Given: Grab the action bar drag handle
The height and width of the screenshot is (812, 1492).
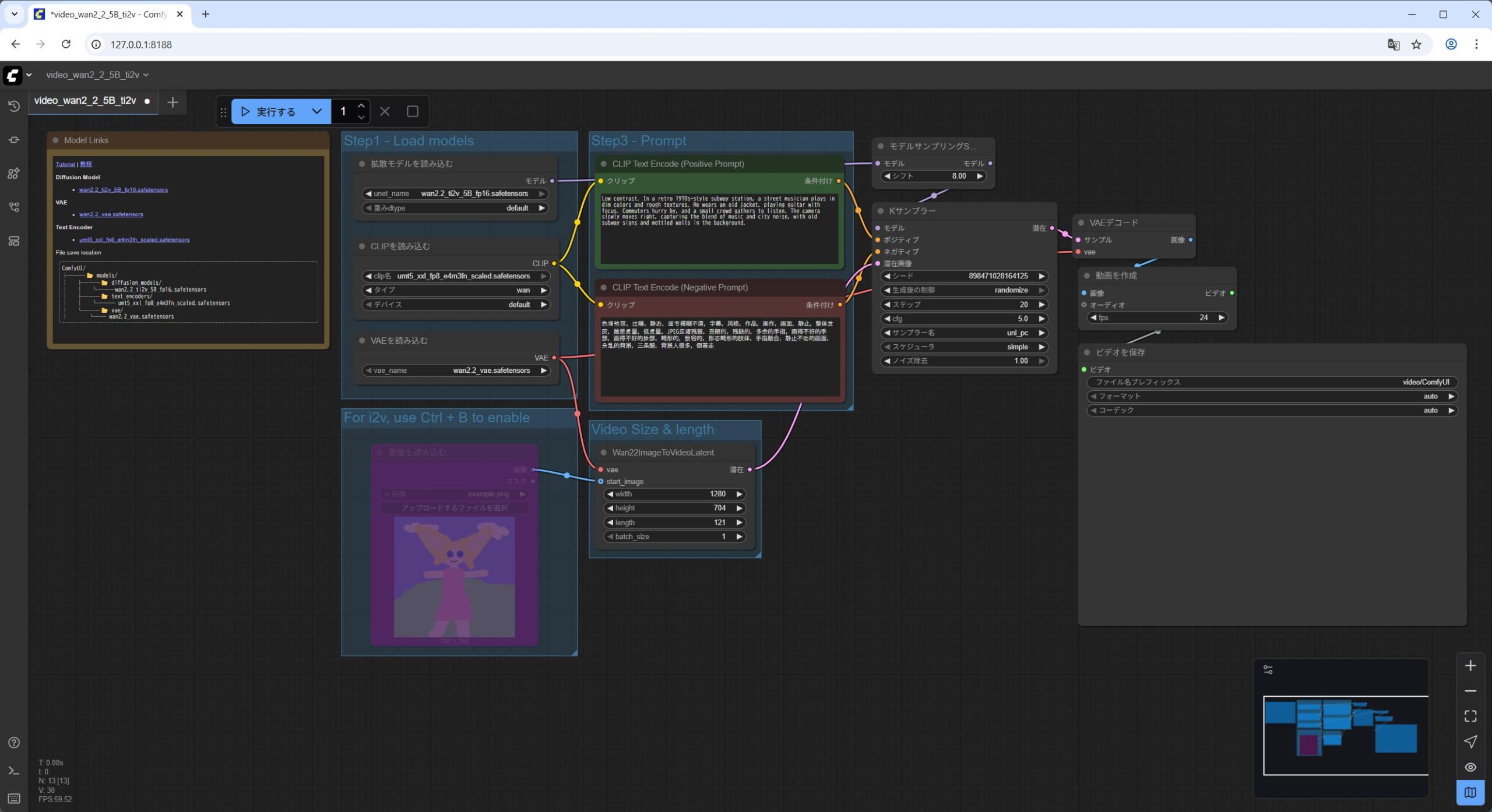Looking at the screenshot, I should 223,112.
